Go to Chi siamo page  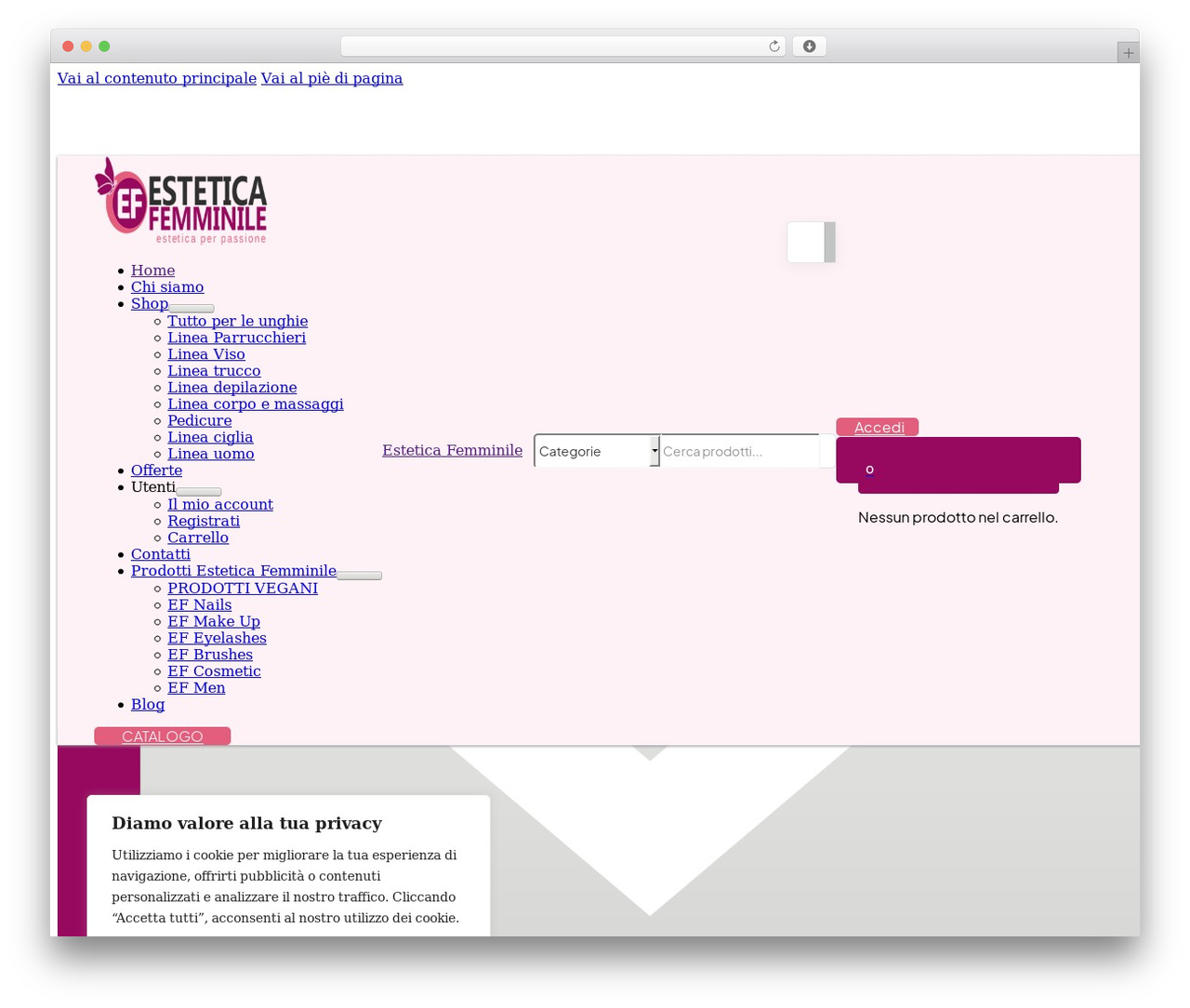pyautogui.click(x=167, y=287)
